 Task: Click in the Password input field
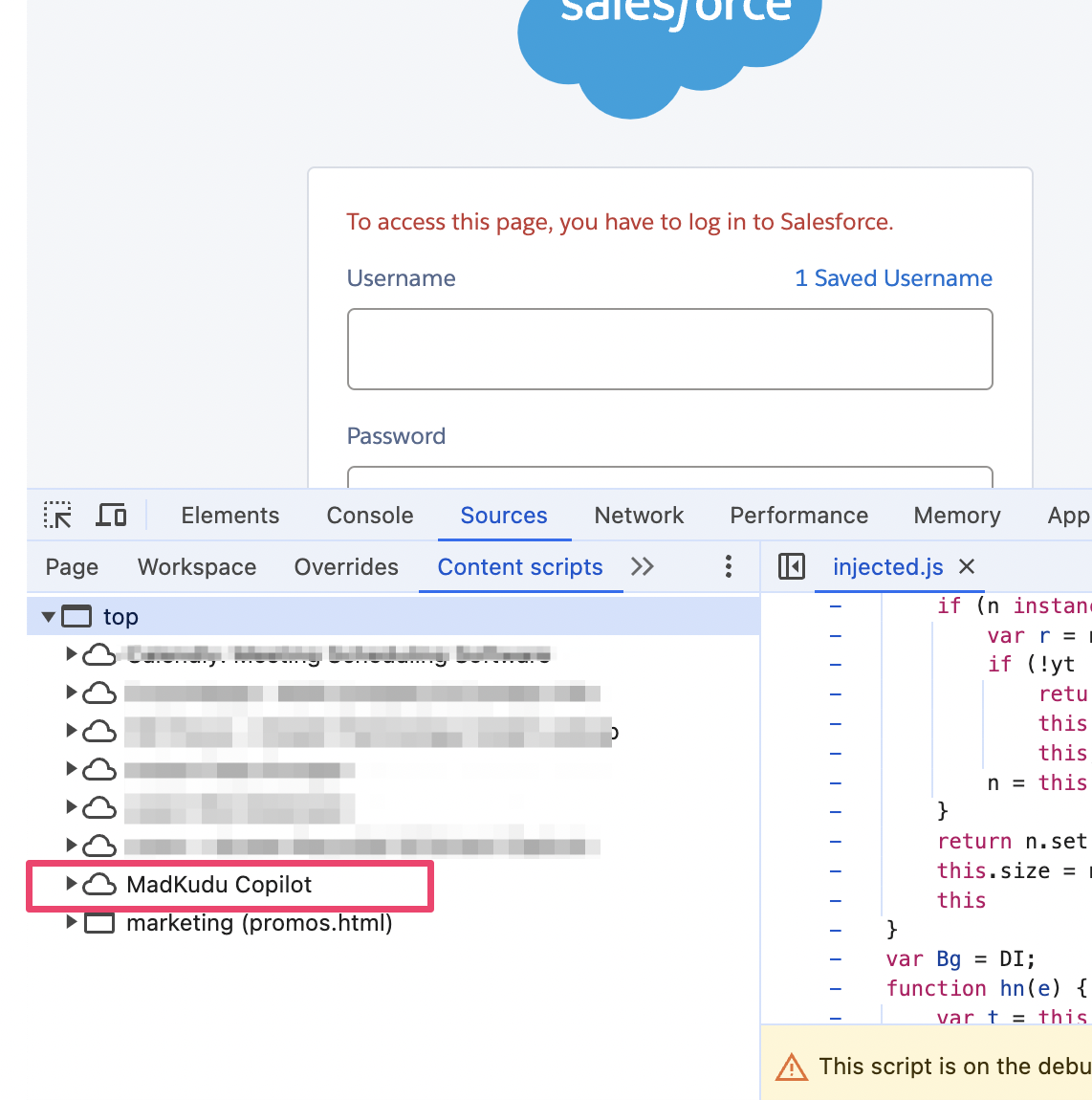669,477
